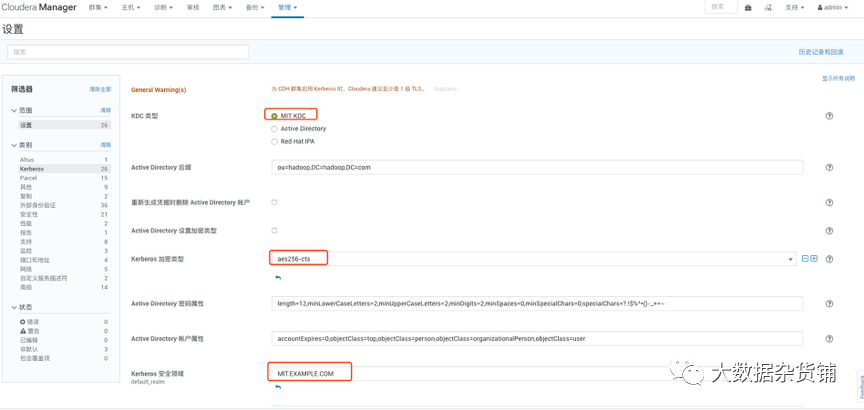Click help icon for Kerberos 加密类型
The width and height of the screenshot is (864, 410).
tap(829, 258)
